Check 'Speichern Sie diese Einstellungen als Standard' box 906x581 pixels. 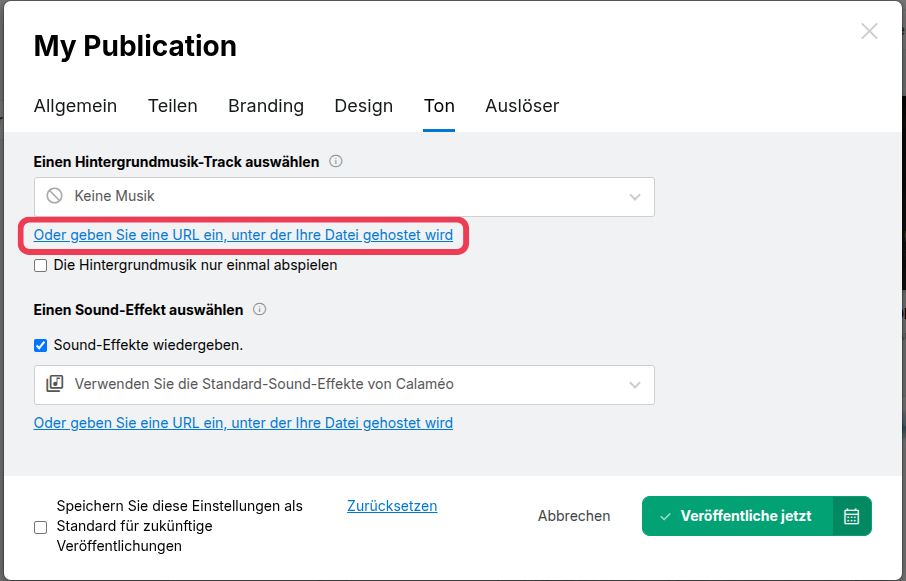click(x=40, y=527)
